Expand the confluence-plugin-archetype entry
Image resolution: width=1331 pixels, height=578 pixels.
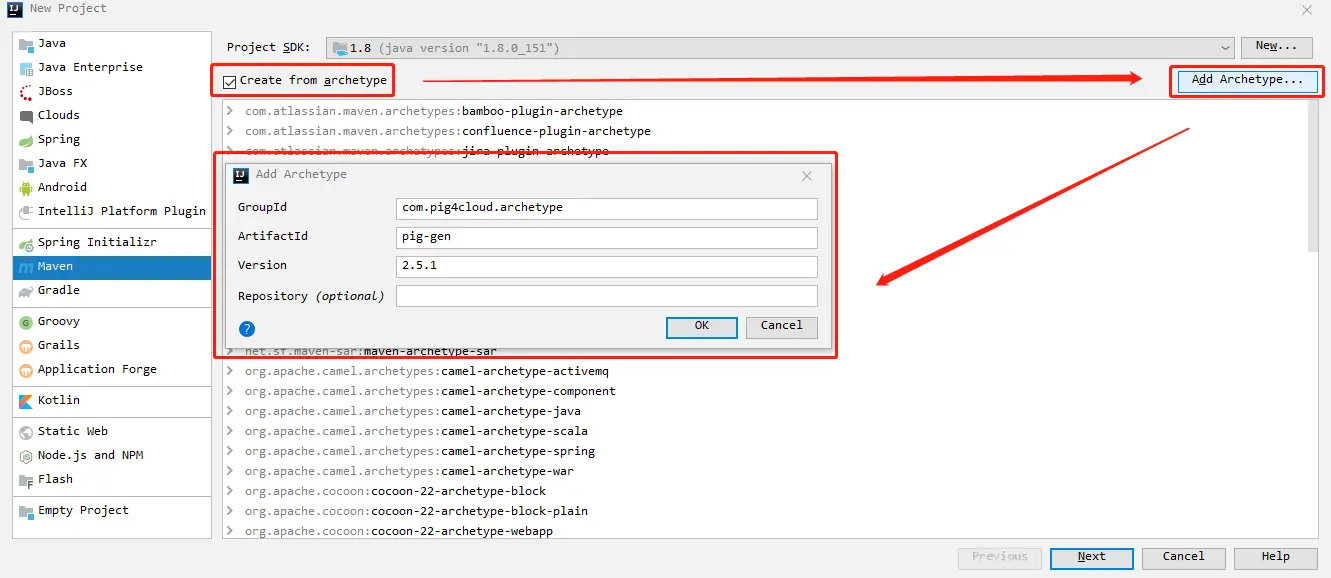pyautogui.click(x=231, y=131)
